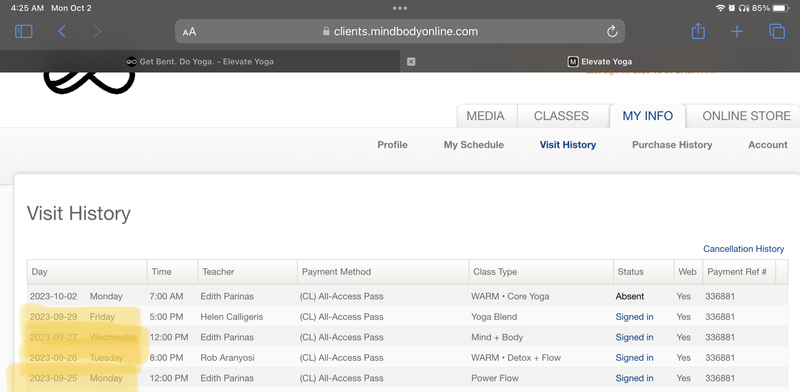The width and height of the screenshot is (800, 392).
Task: Click Signed in for Yoga Blend
Action: click(634, 317)
